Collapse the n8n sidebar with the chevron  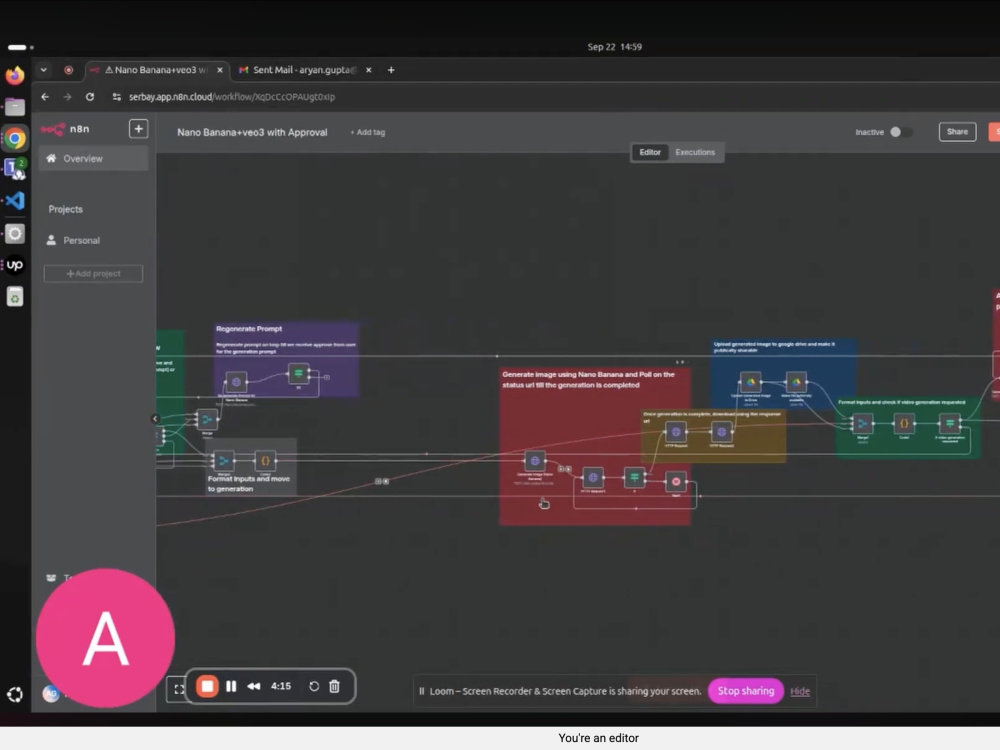155,419
